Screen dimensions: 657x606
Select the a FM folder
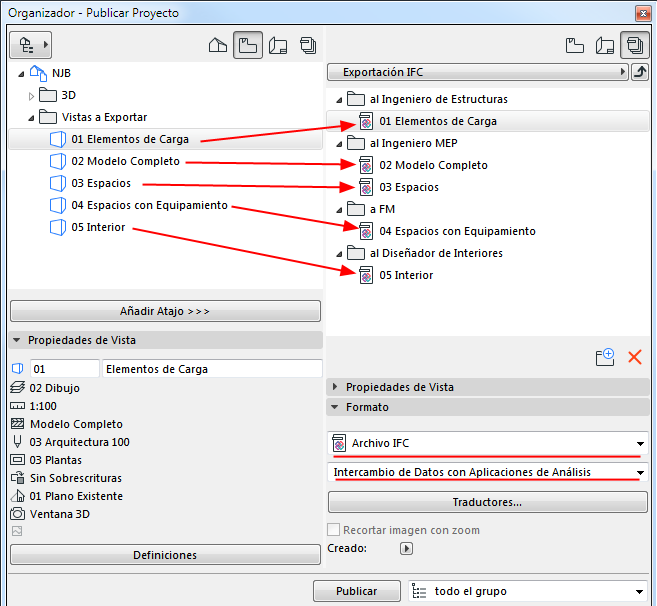pos(371,209)
